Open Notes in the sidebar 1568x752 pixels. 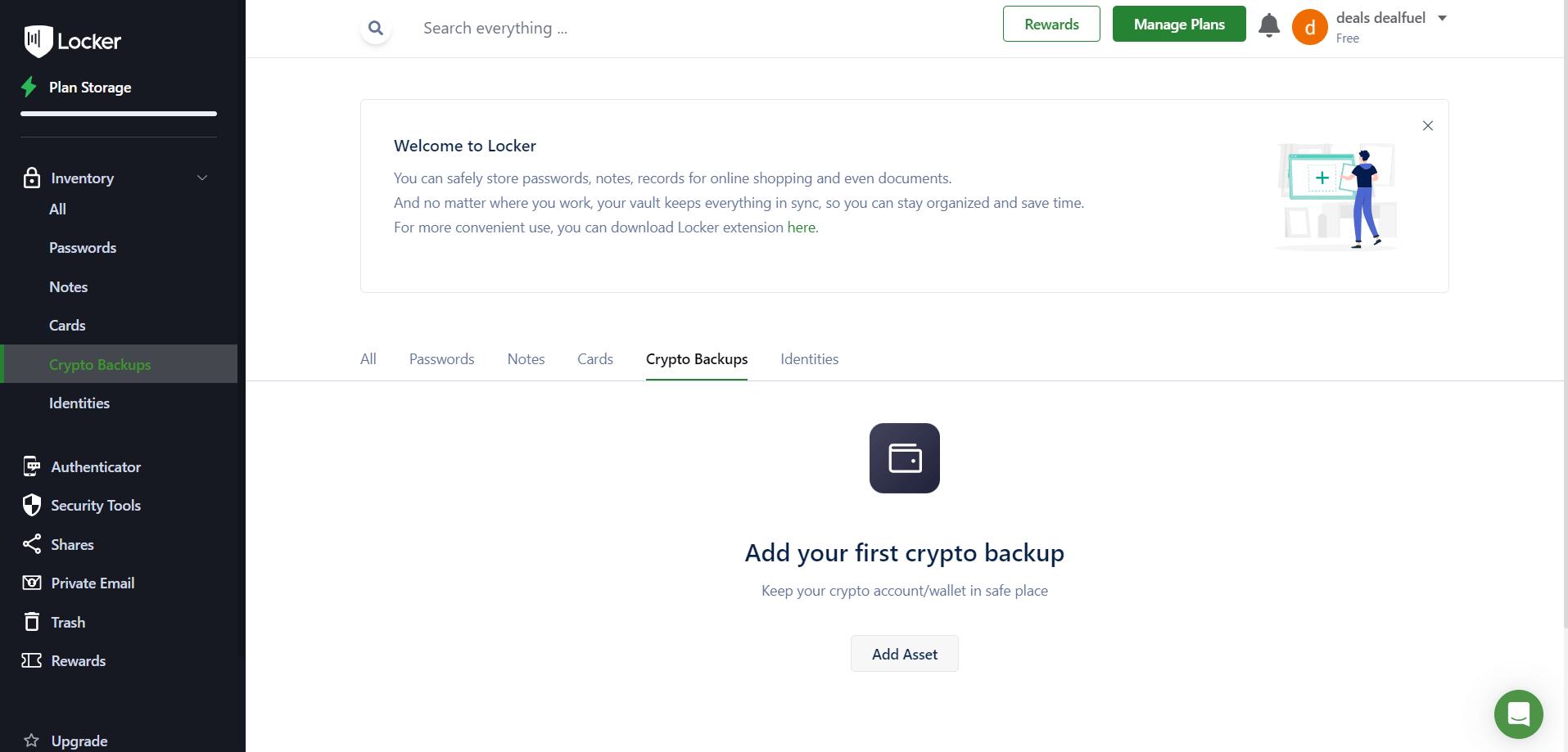point(69,287)
